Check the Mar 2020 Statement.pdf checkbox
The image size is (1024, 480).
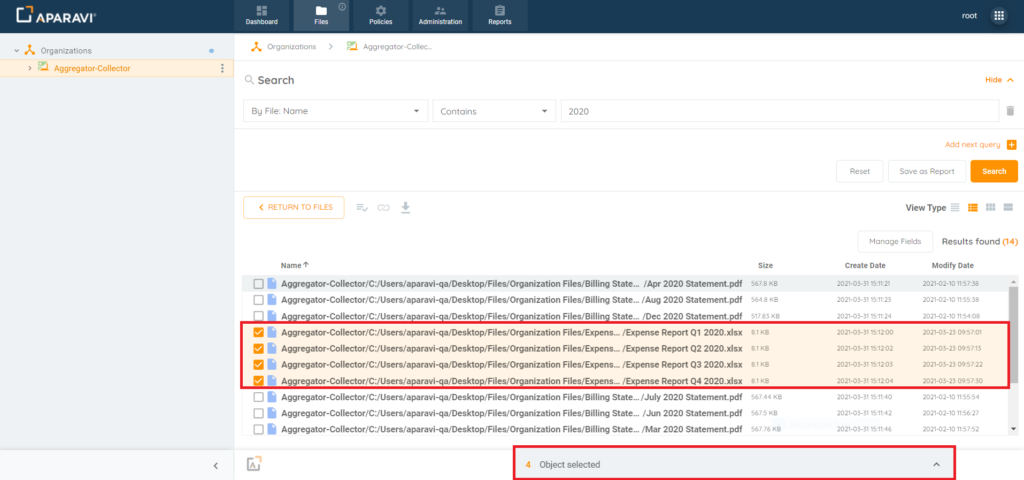coord(259,429)
